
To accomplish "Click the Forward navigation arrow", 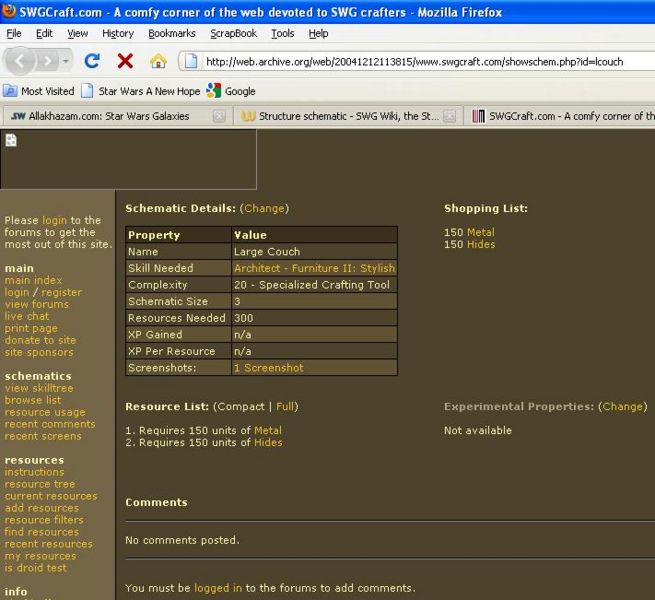I will point(47,61).
